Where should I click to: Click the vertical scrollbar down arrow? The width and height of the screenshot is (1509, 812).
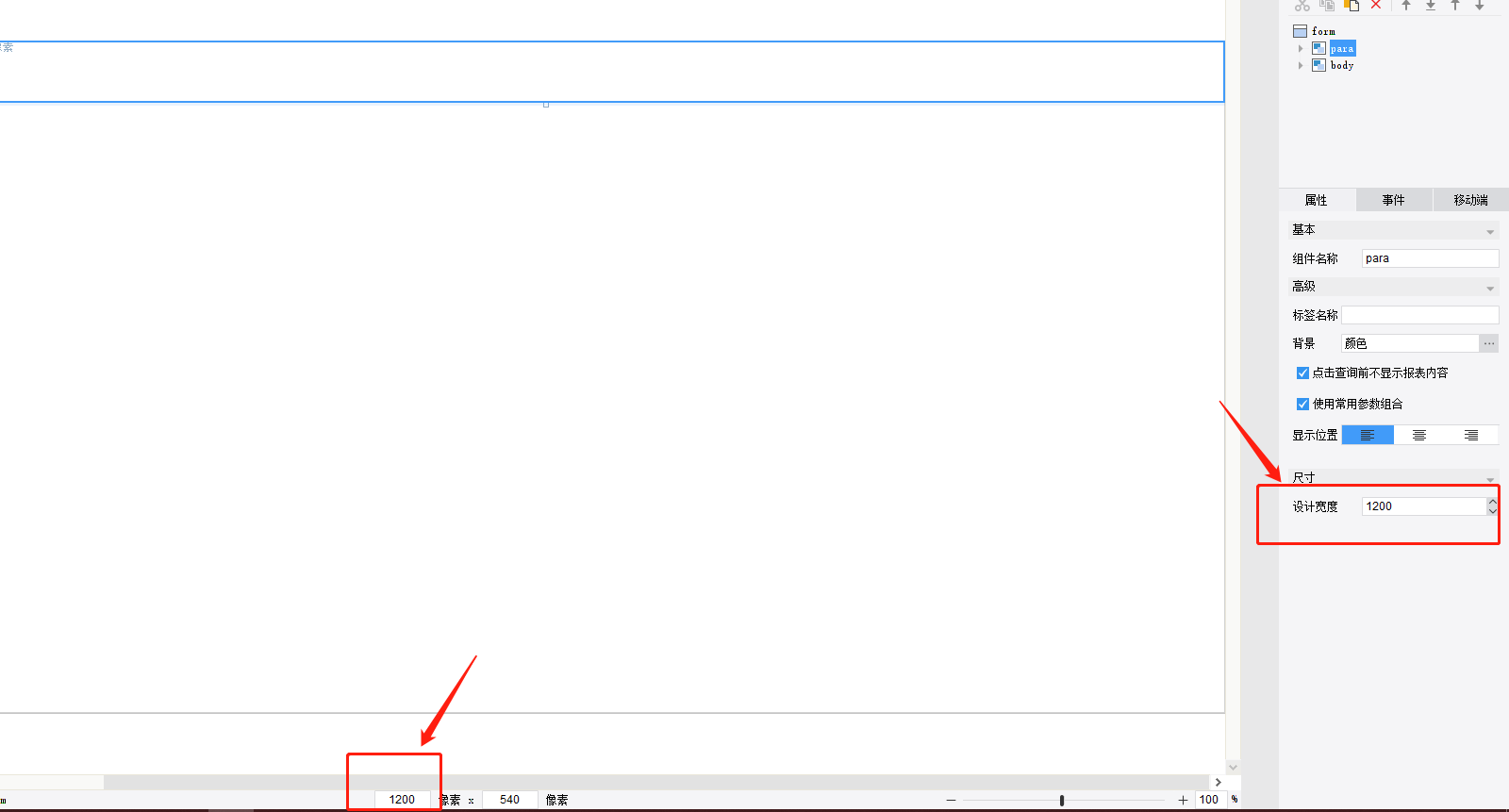point(1233,767)
